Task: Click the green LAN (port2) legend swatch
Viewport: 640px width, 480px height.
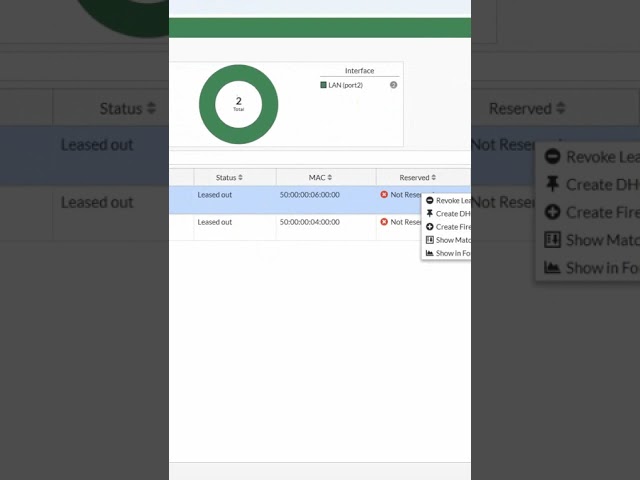Action: [x=323, y=85]
